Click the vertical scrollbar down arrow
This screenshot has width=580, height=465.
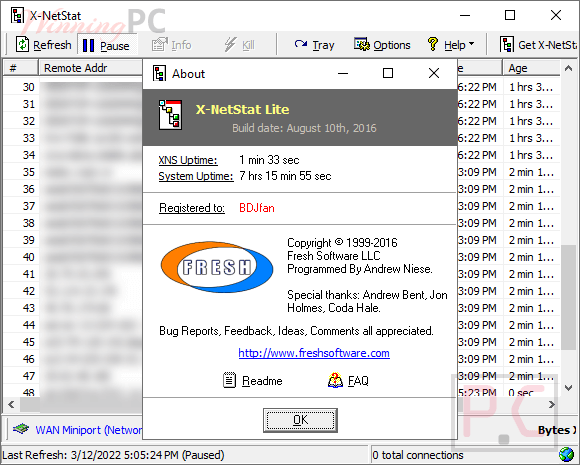pos(569,388)
